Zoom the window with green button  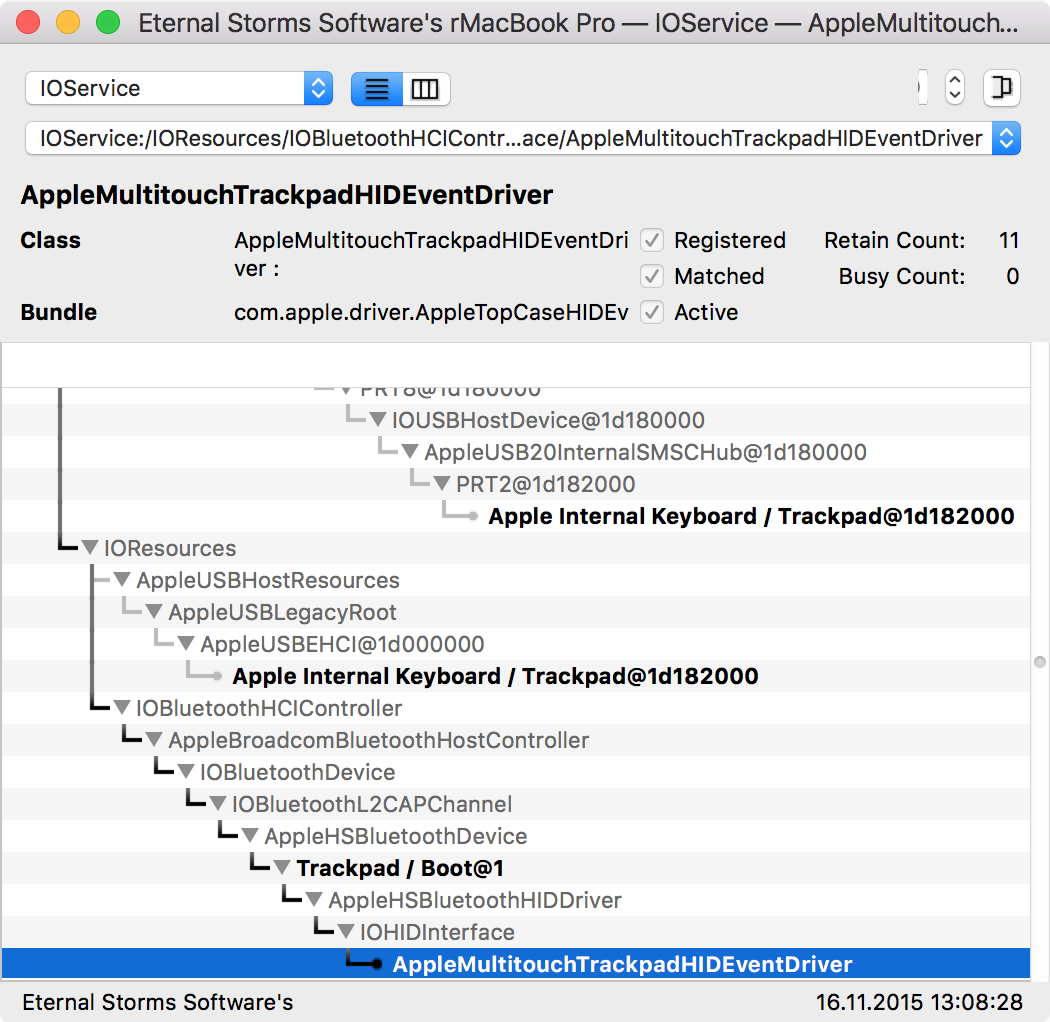pyautogui.click(x=108, y=22)
